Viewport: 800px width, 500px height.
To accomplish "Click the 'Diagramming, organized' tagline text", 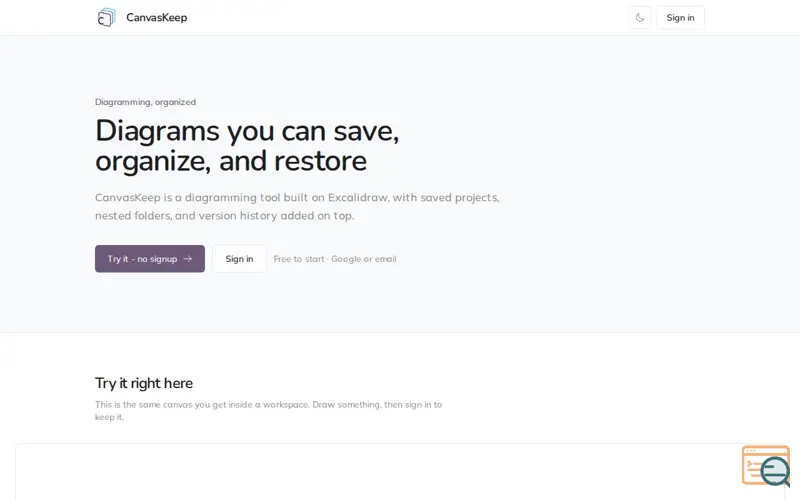I will coord(145,102).
